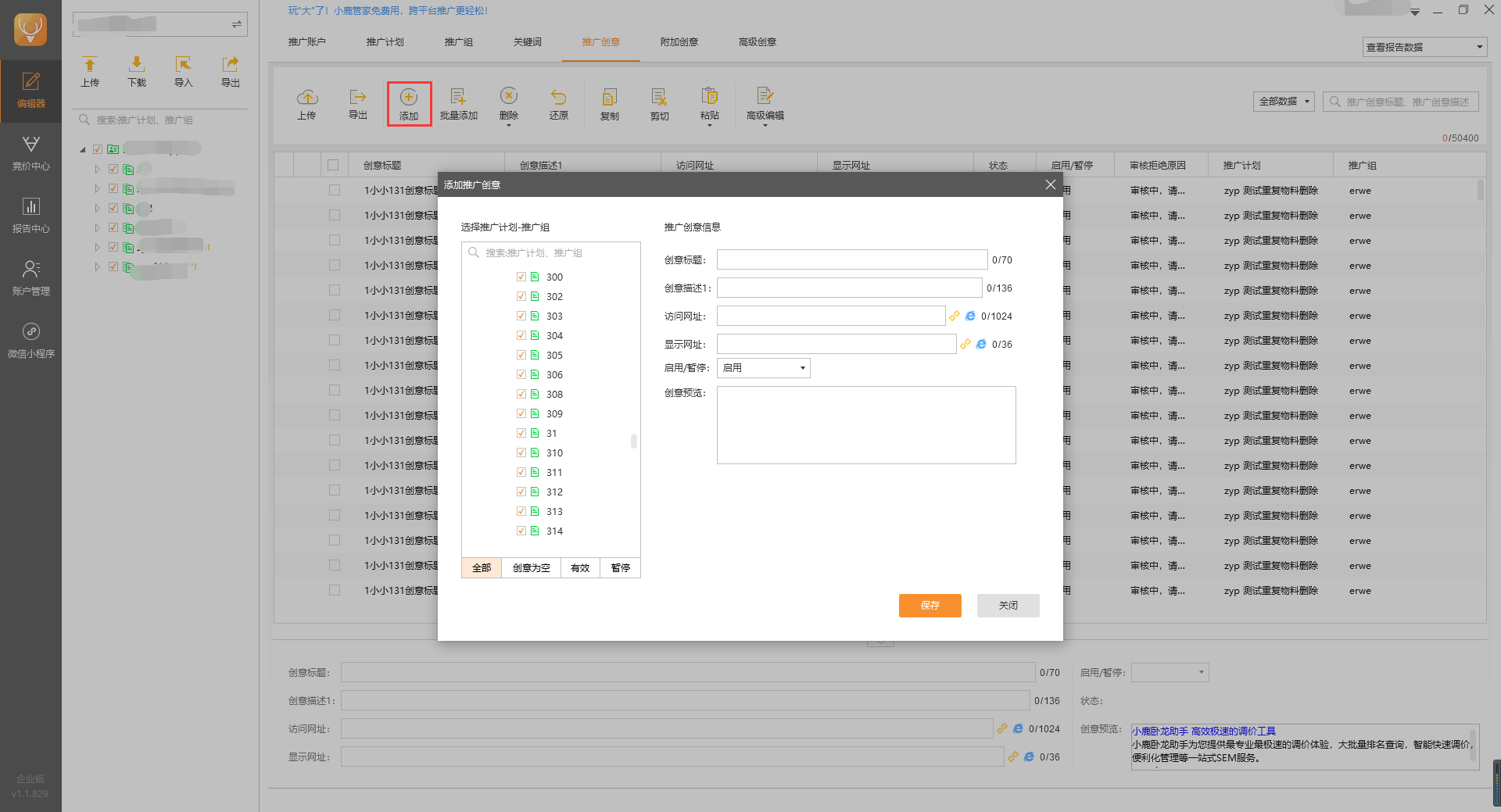The height and width of the screenshot is (812, 1501).
Task: Open 报告中心 report center
Action: [30, 216]
